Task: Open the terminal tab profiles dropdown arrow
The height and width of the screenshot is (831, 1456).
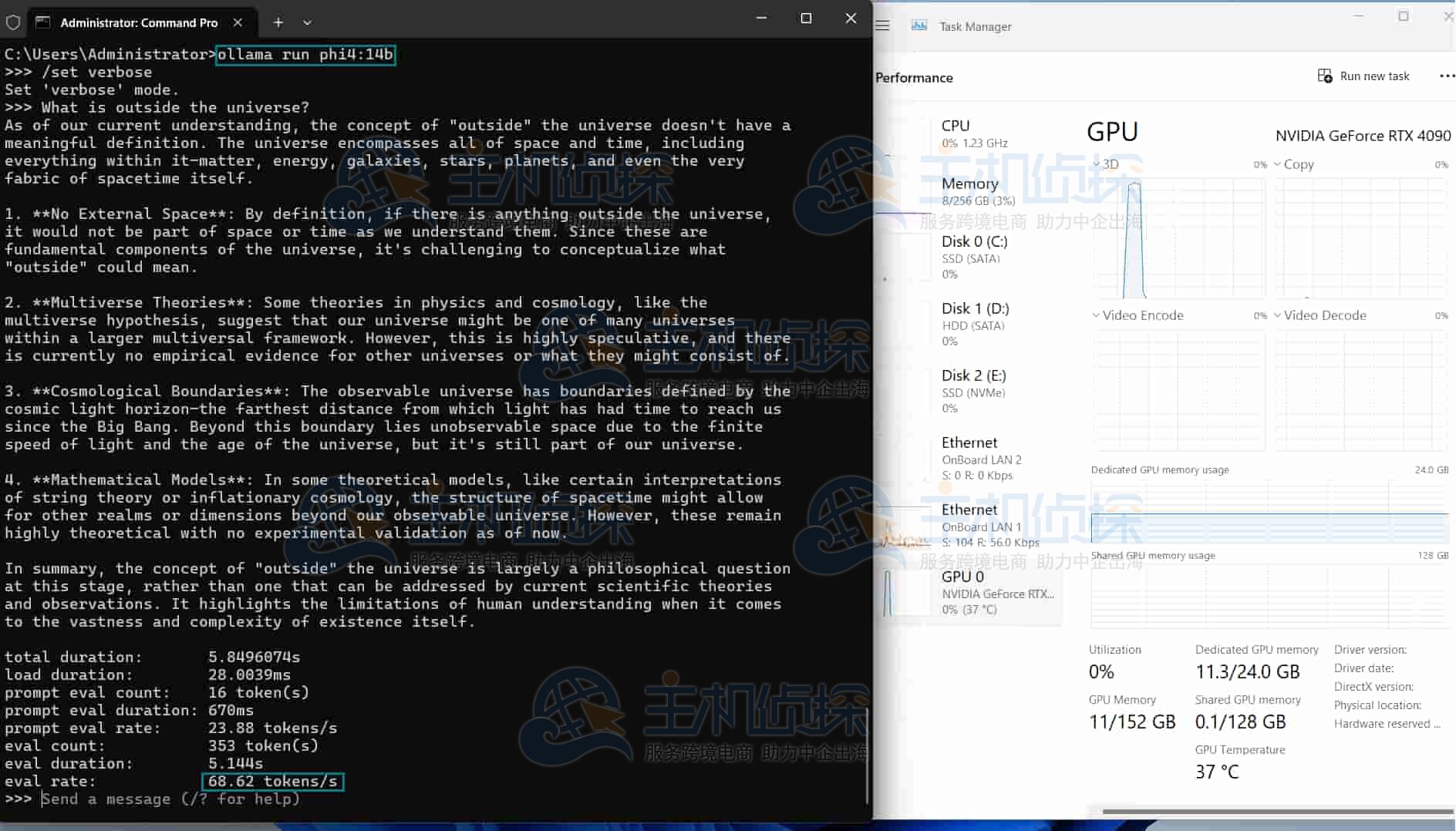Action: coord(307,22)
